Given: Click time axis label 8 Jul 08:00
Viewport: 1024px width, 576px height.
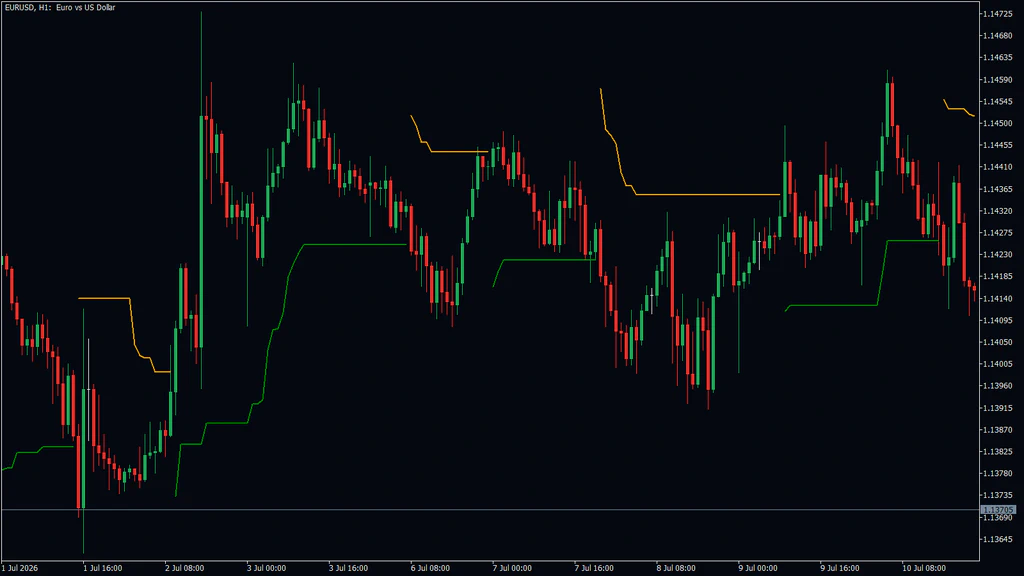Looking at the screenshot, I should point(676,568).
